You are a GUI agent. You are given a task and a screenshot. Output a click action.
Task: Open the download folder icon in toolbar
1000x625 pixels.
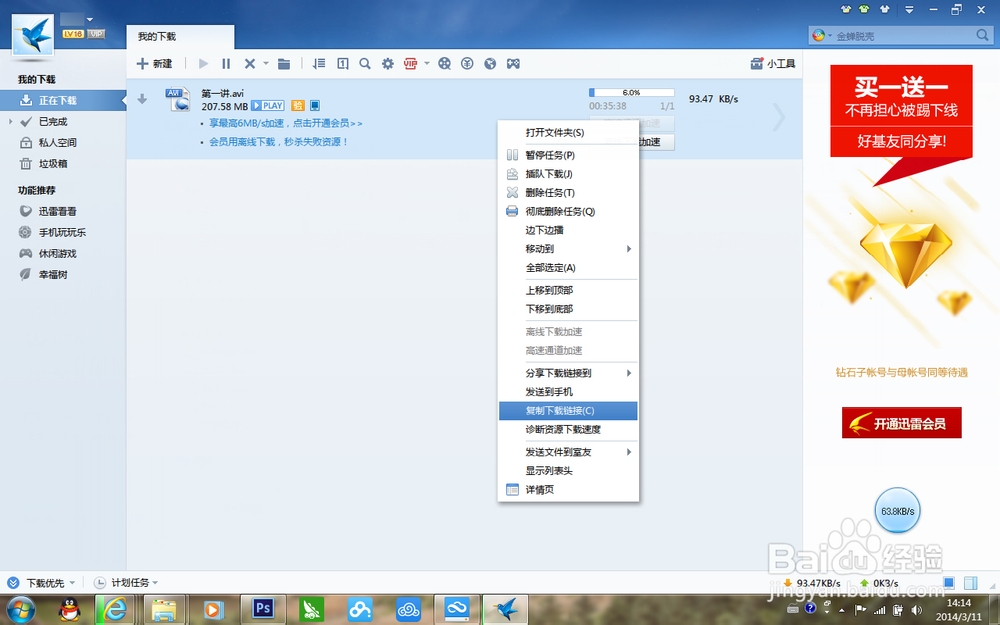(x=284, y=64)
